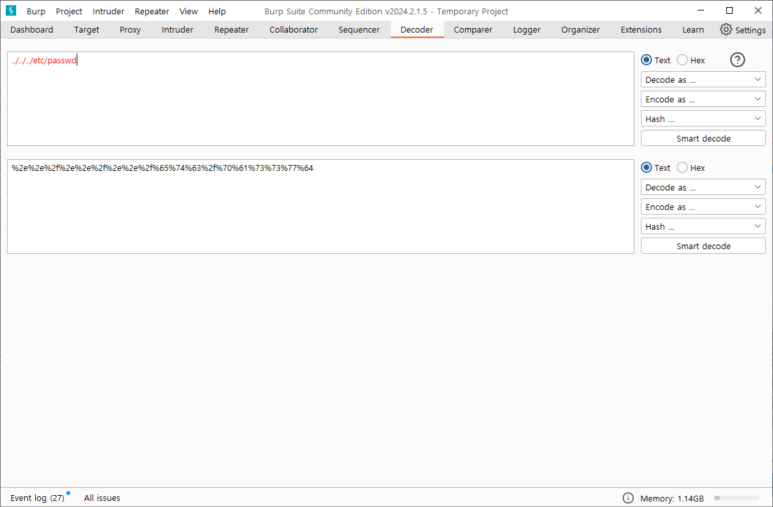Open the Help menu
Viewport: 773px width, 507px height.
(217, 11)
